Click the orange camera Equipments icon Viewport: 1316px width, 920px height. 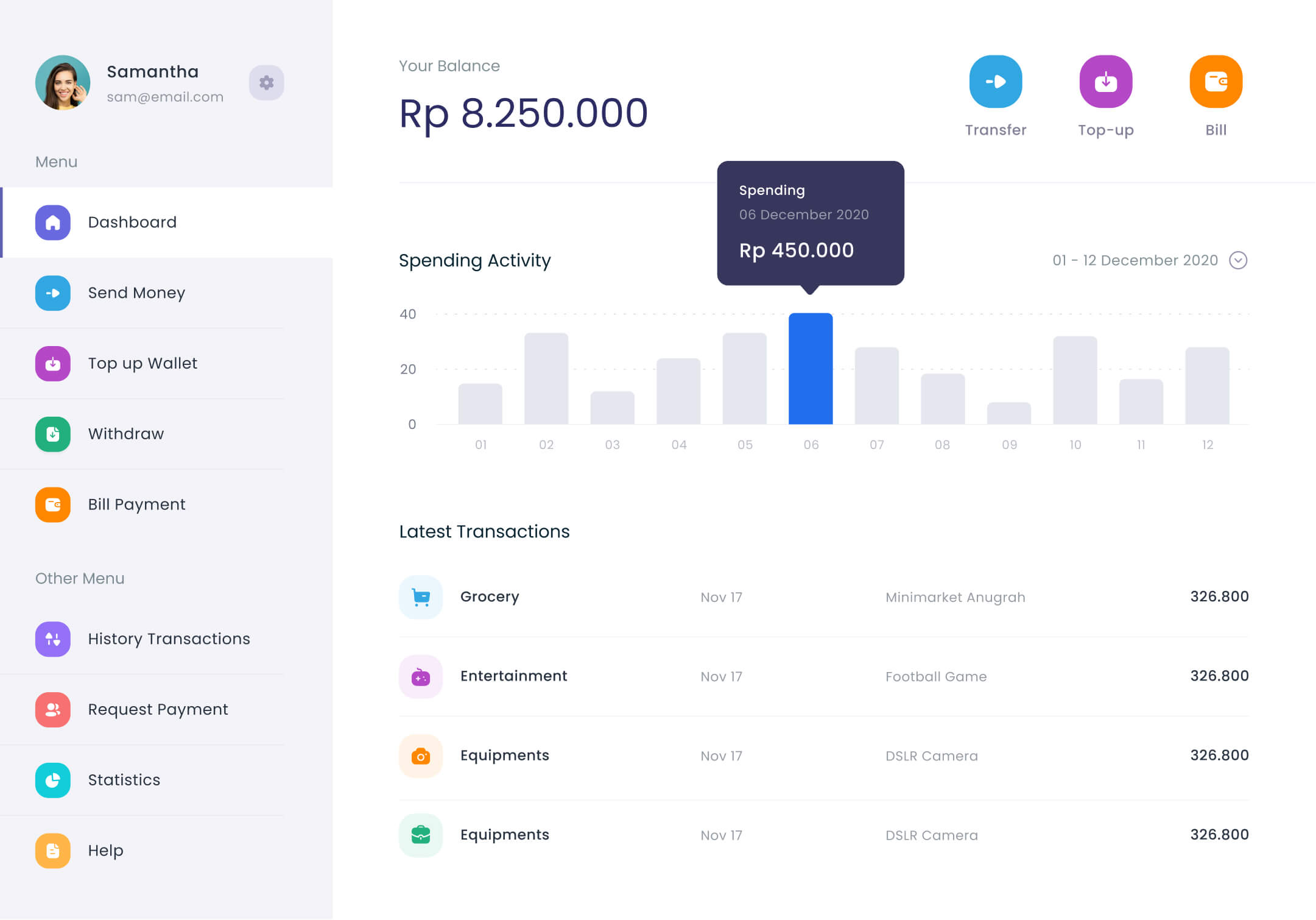click(x=421, y=755)
